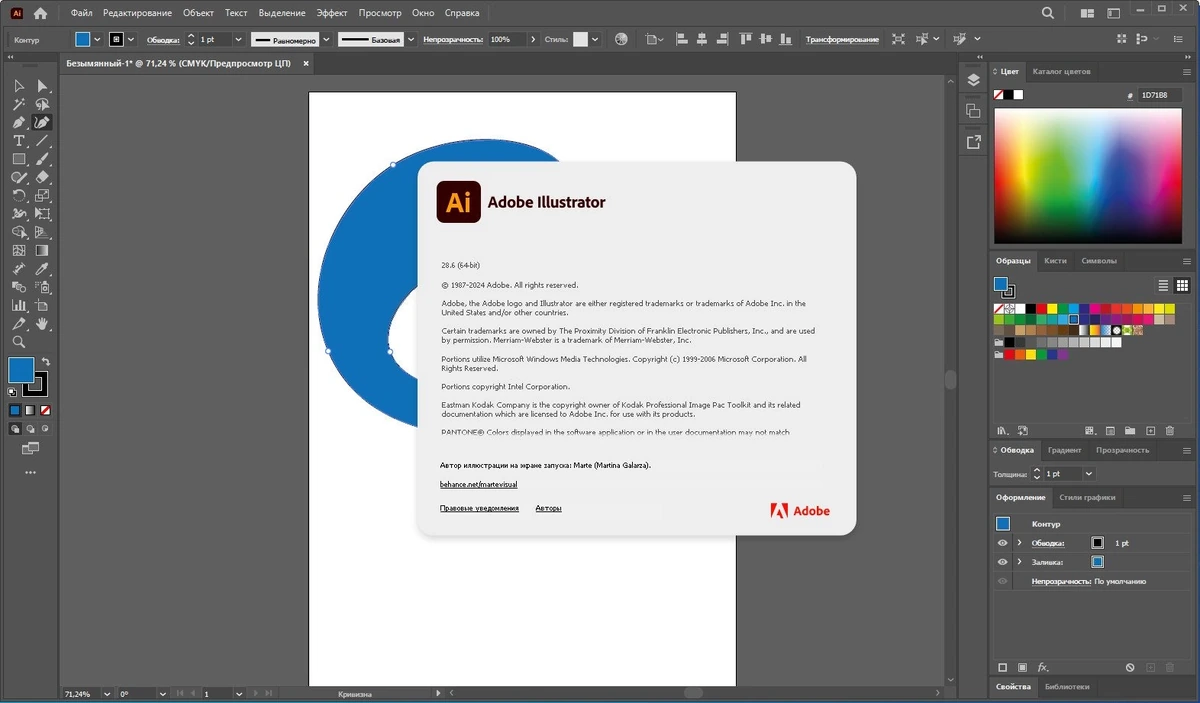
Task: Choose the Pen tool
Action: tap(19, 122)
